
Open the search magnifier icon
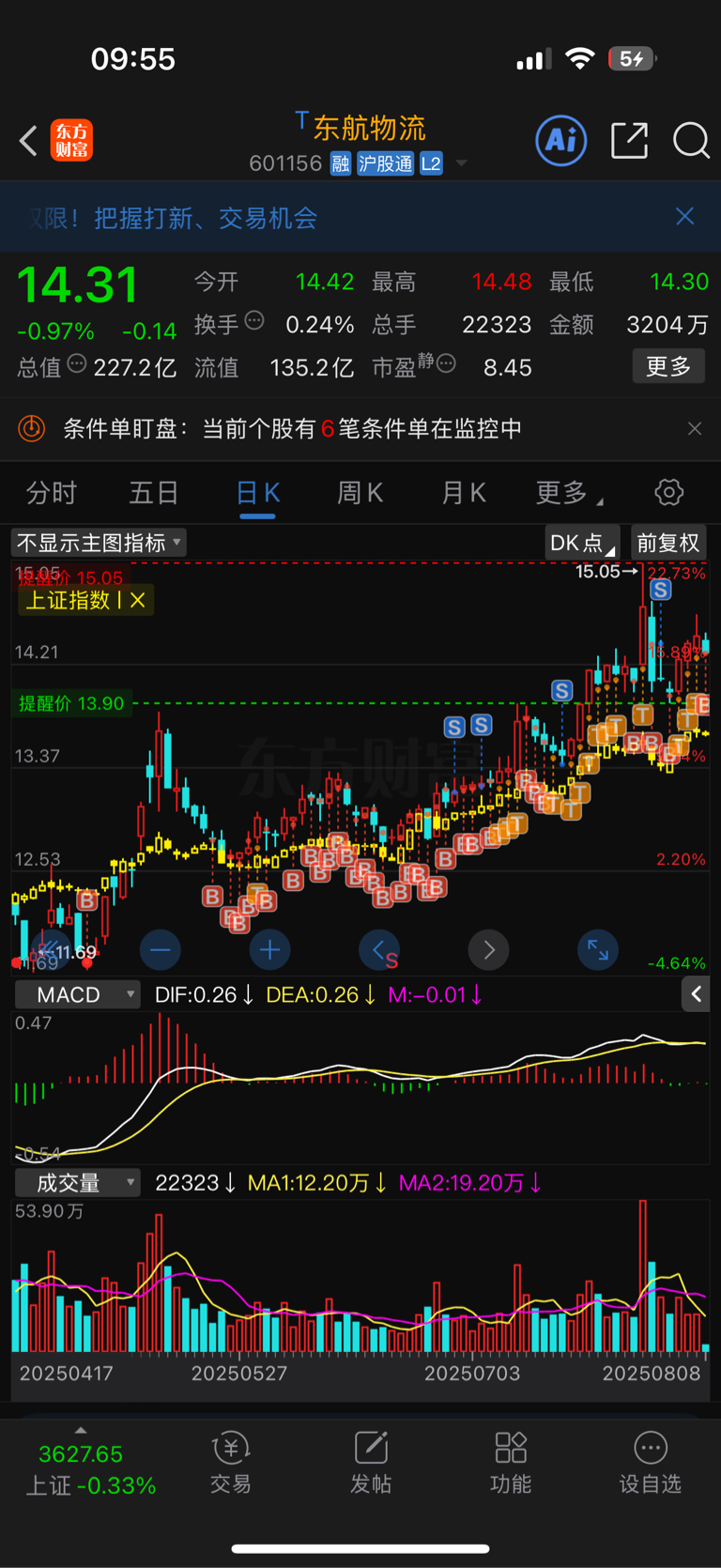(691, 141)
